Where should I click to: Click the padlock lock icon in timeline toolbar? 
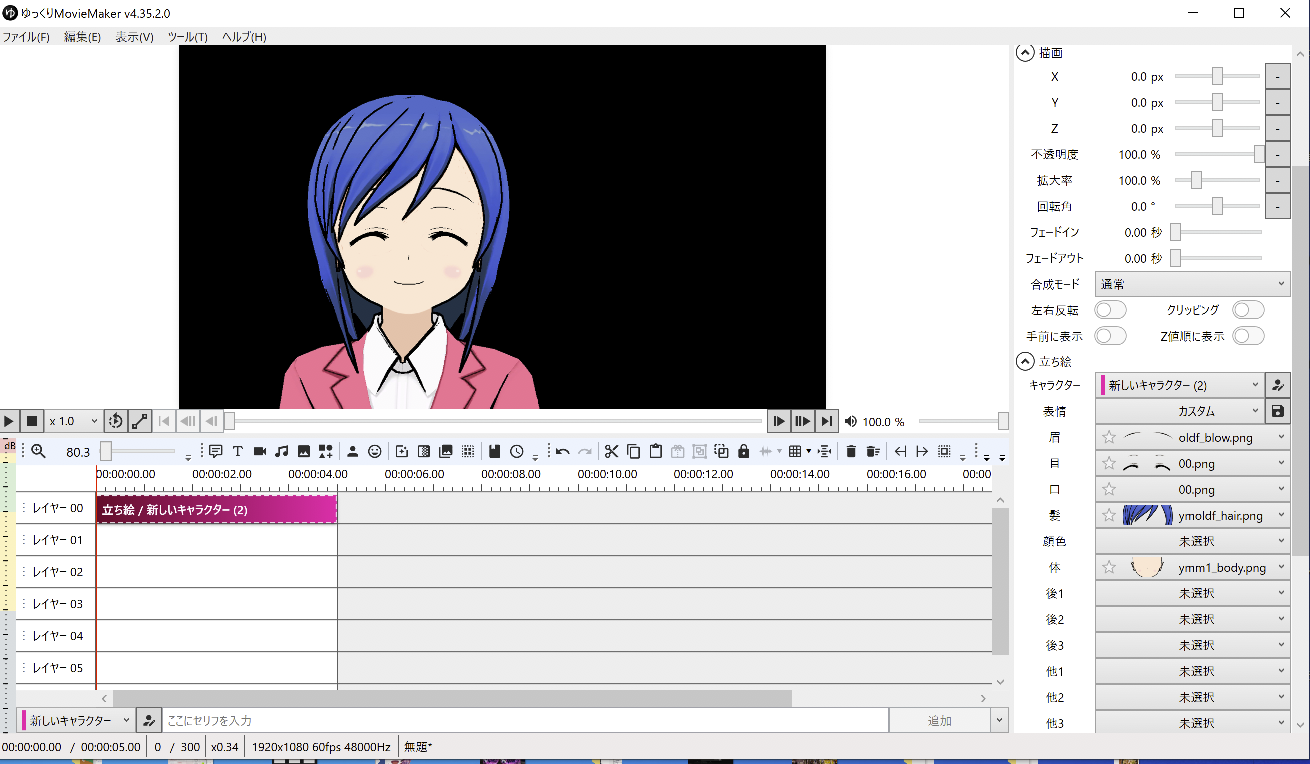pyautogui.click(x=743, y=451)
